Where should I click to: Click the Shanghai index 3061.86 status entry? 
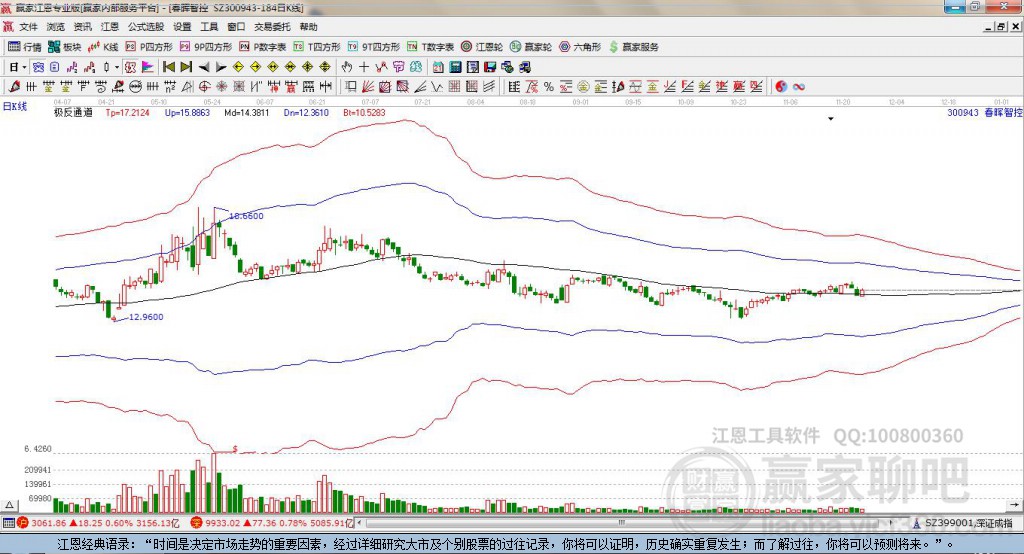(x=98, y=523)
